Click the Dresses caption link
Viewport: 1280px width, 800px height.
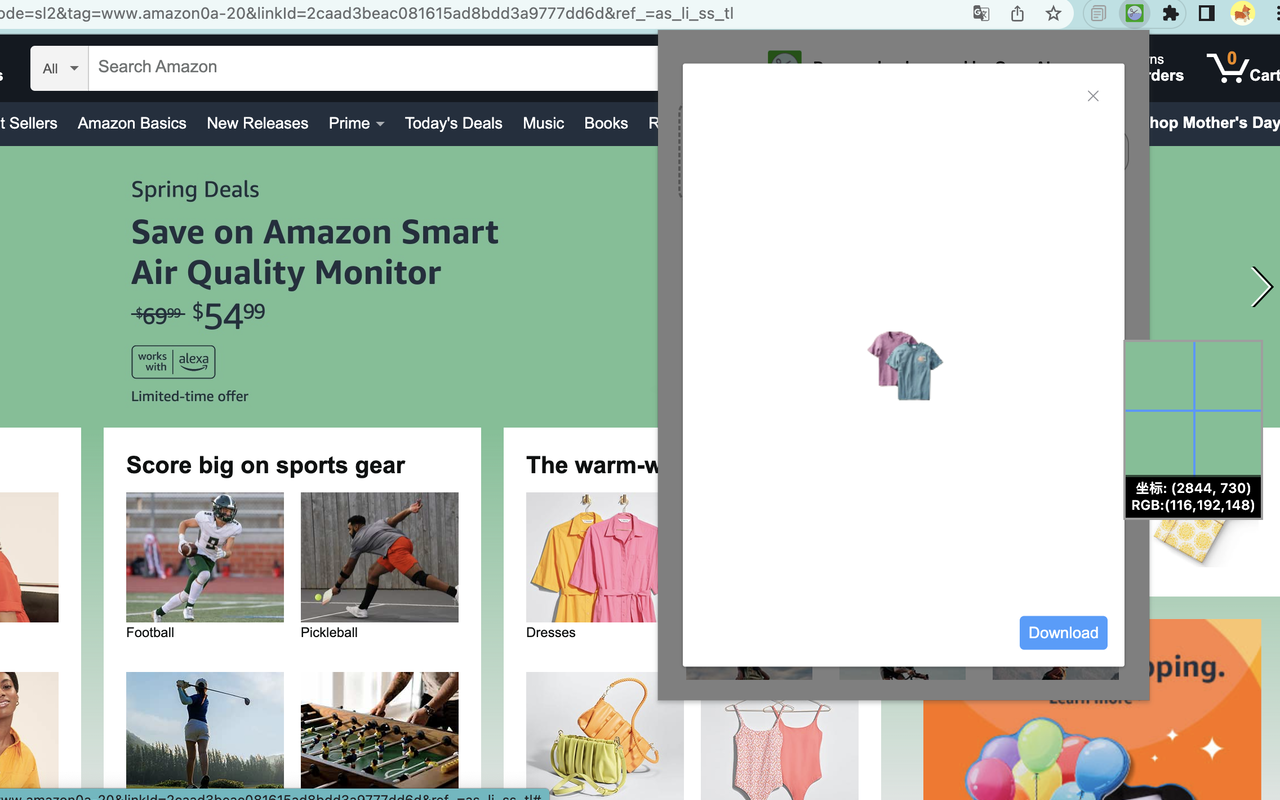coord(550,632)
